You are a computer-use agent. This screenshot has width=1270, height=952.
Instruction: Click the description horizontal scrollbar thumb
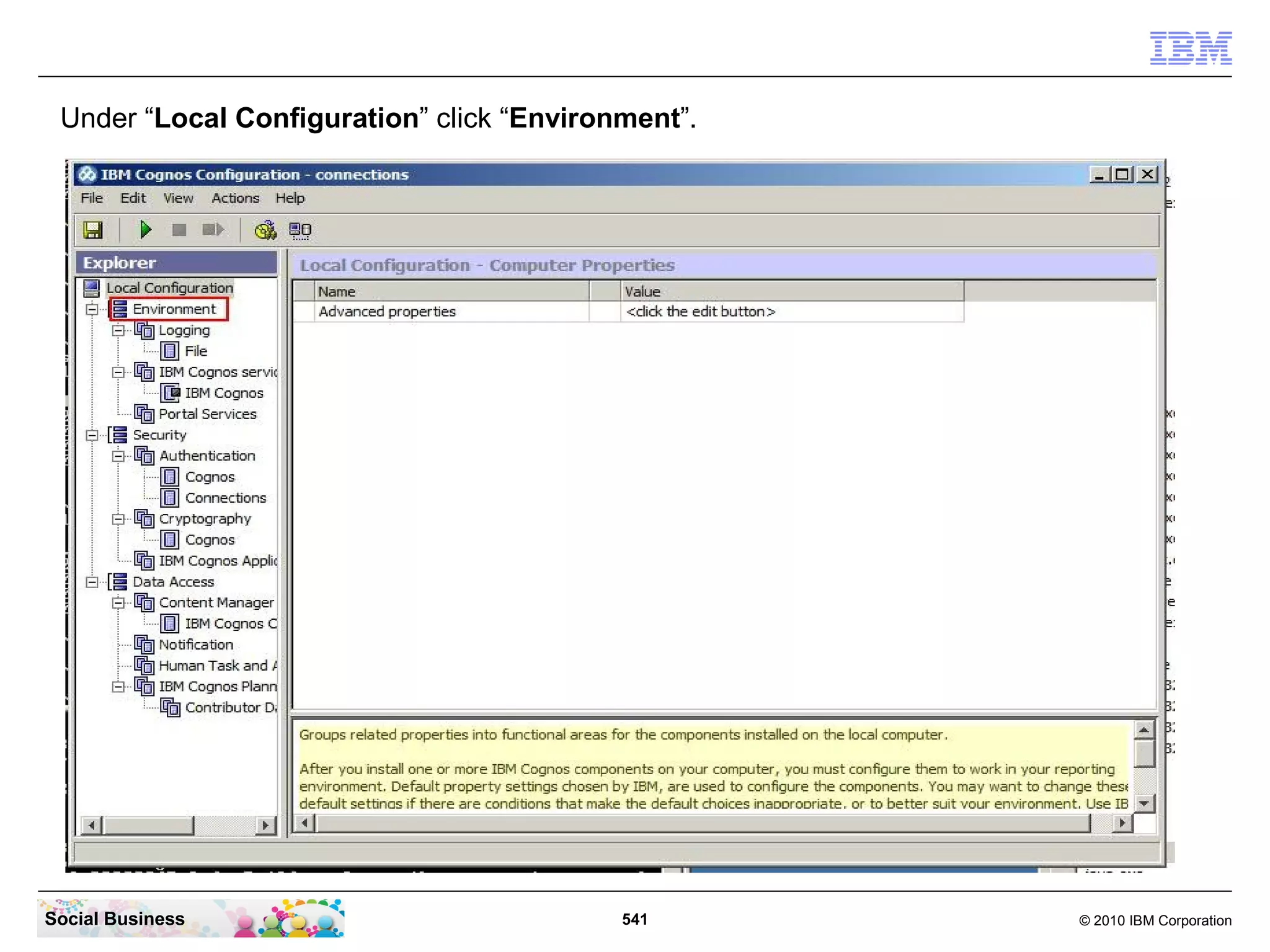[703, 824]
